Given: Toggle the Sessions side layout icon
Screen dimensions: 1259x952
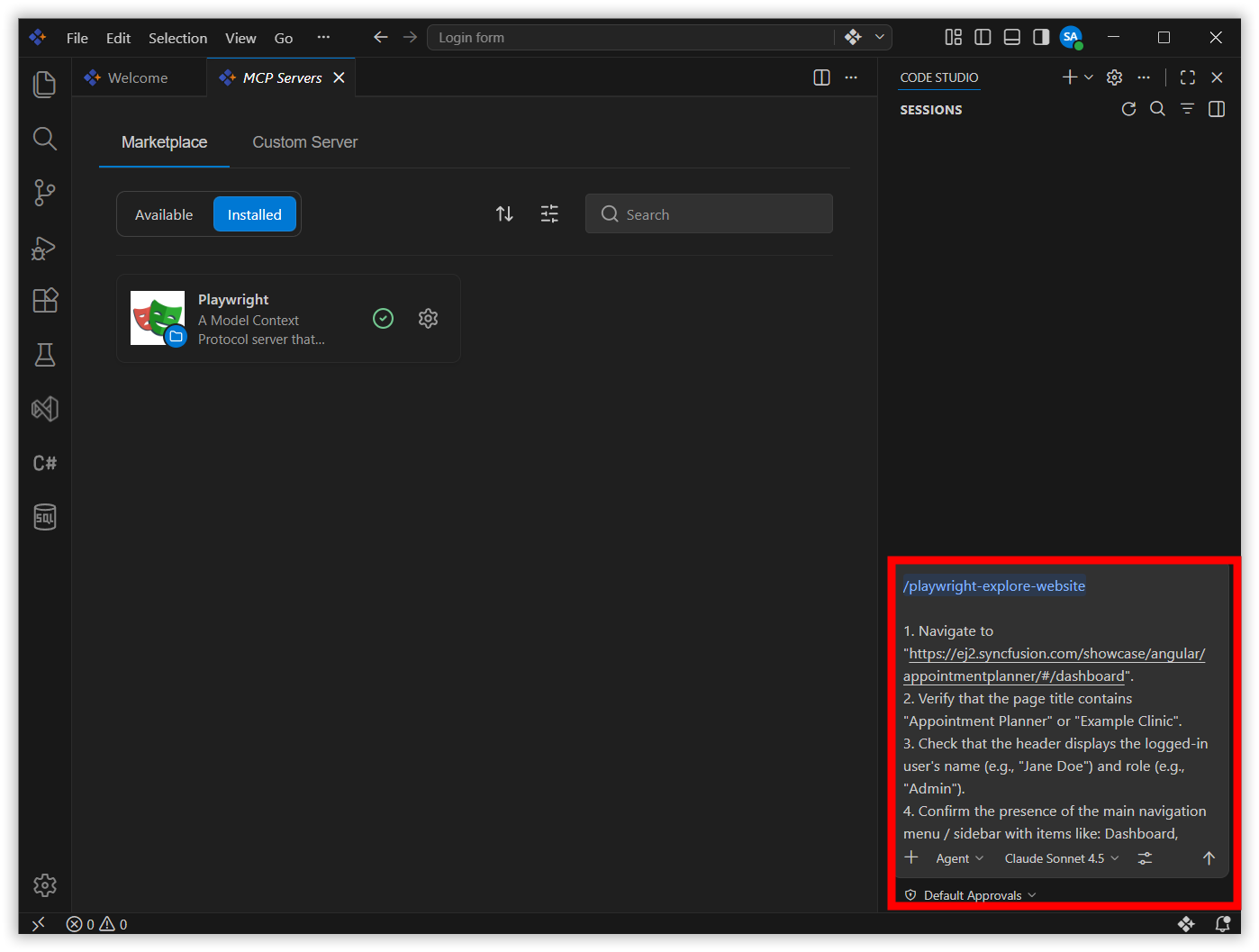Looking at the screenshot, I should [1217, 109].
